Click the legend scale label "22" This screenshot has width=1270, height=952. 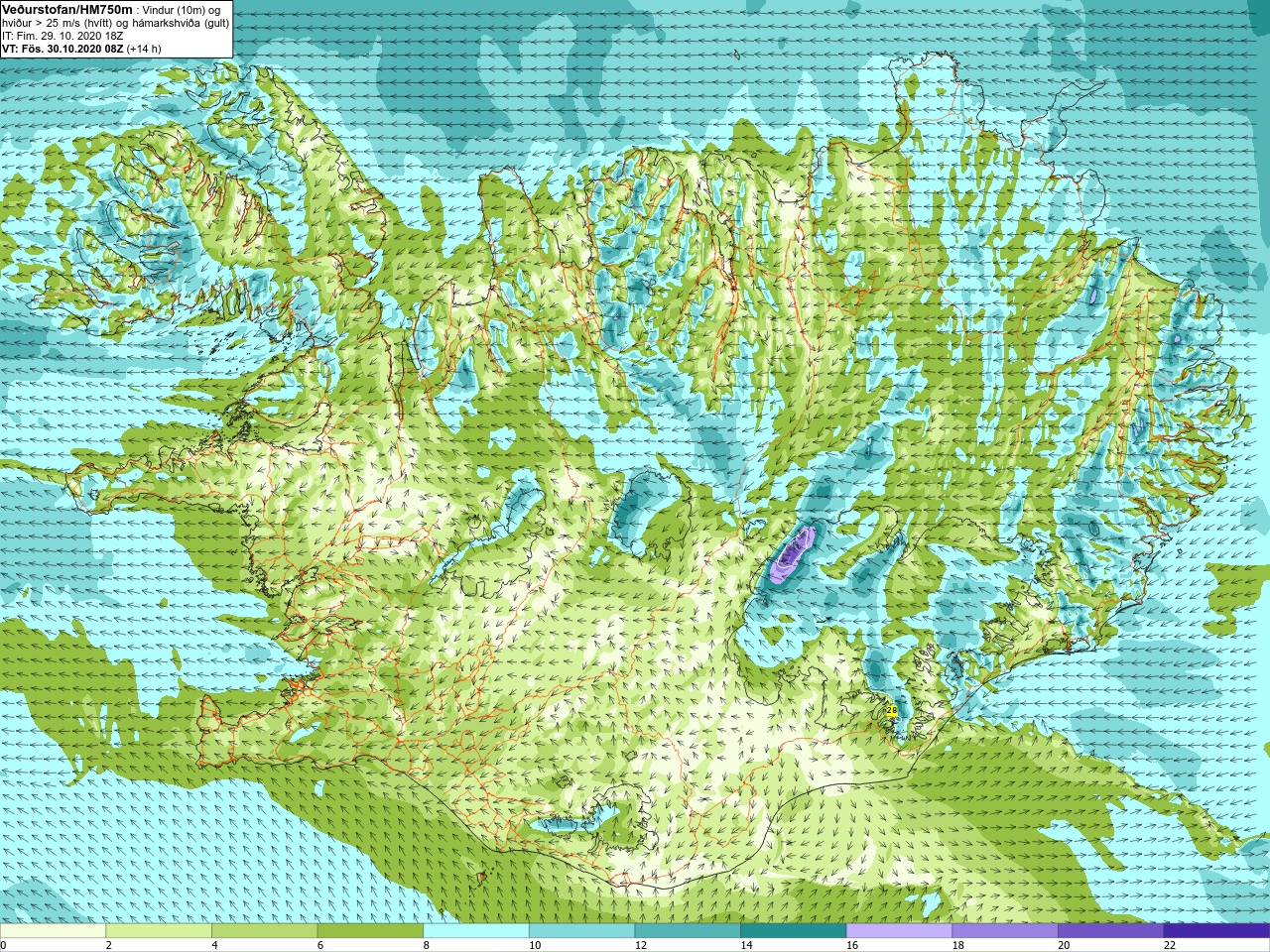[x=1169, y=945]
